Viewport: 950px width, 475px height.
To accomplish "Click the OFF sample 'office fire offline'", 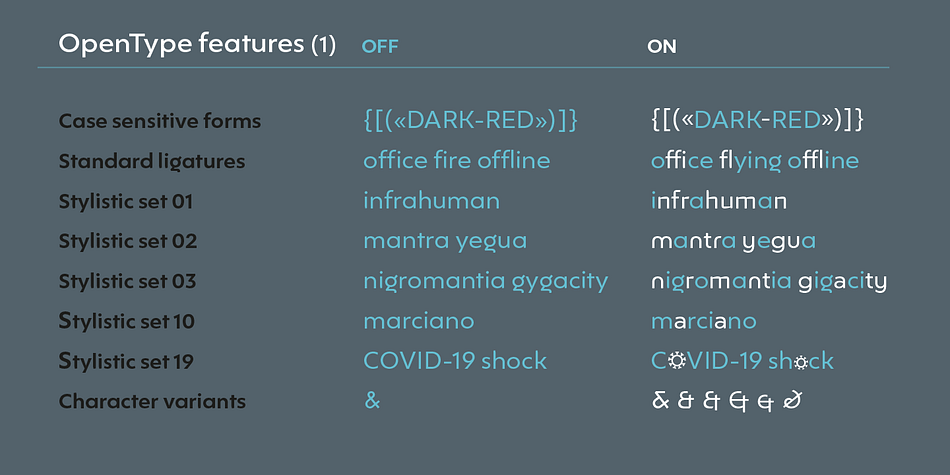I will click(x=457, y=161).
